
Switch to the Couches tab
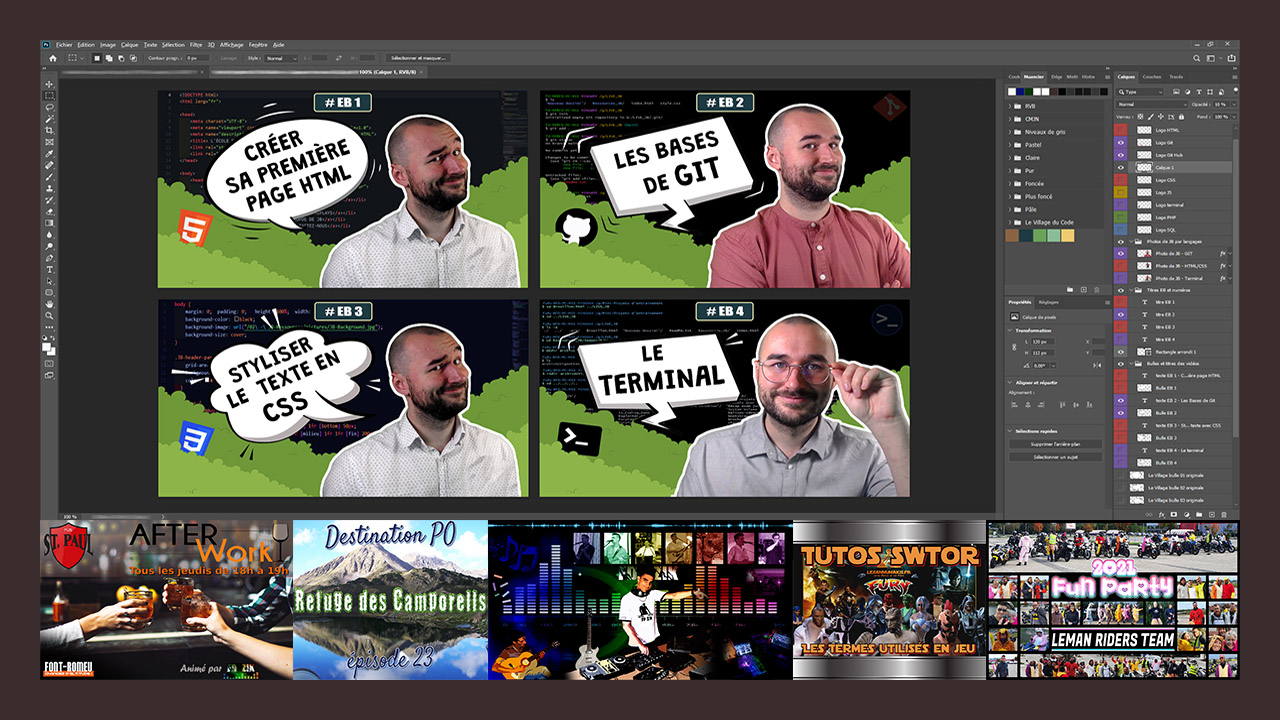pyautogui.click(x=1152, y=77)
